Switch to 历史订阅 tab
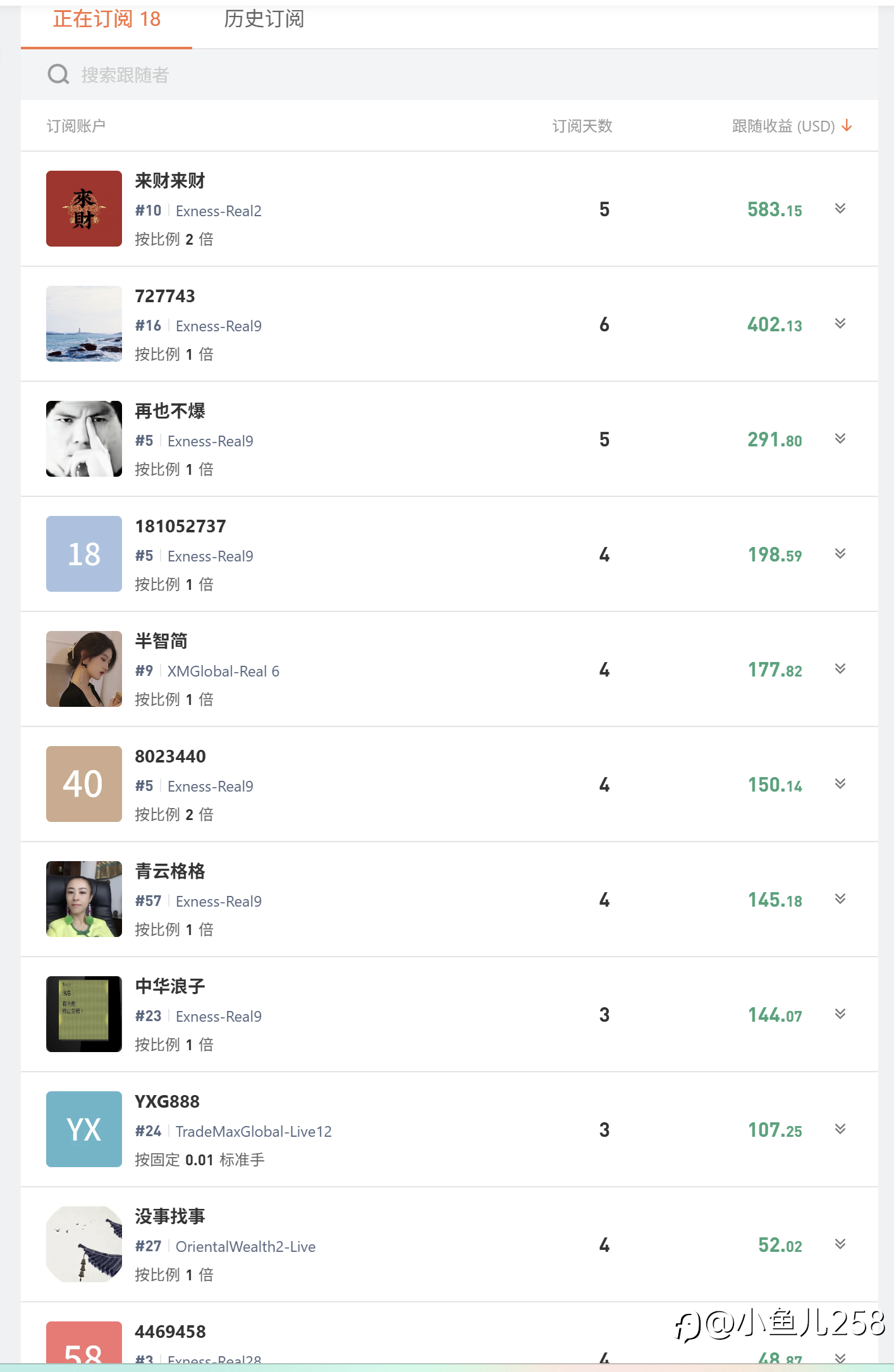The width and height of the screenshot is (894, 1372). [x=264, y=20]
